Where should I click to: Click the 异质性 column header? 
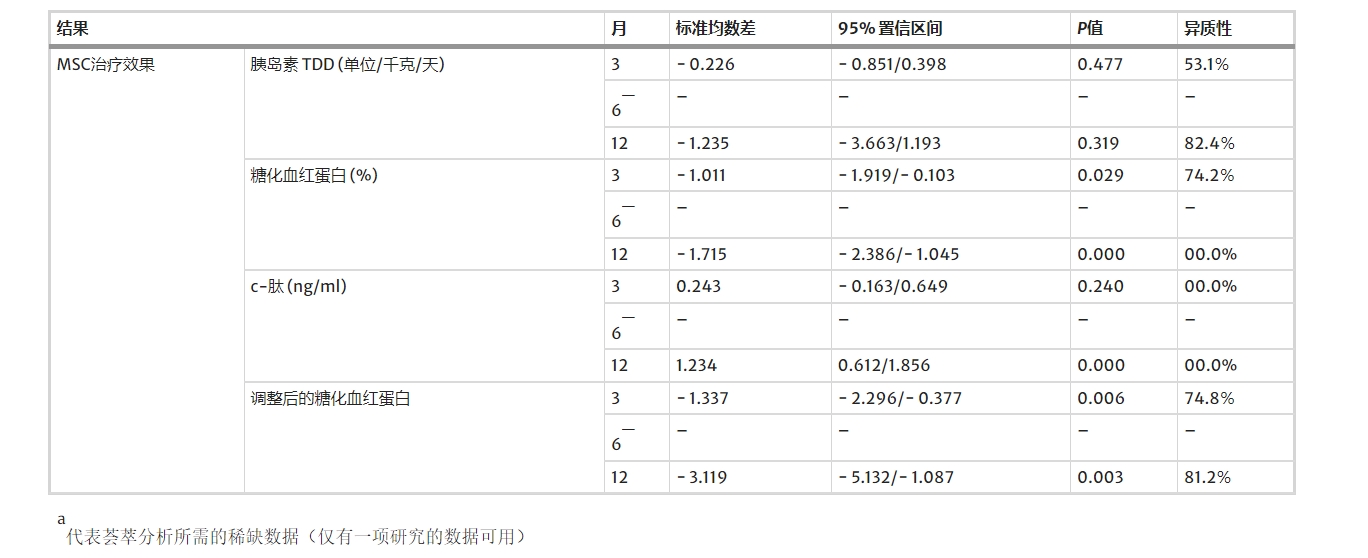pyautogui.click(x=1208, y=29)
